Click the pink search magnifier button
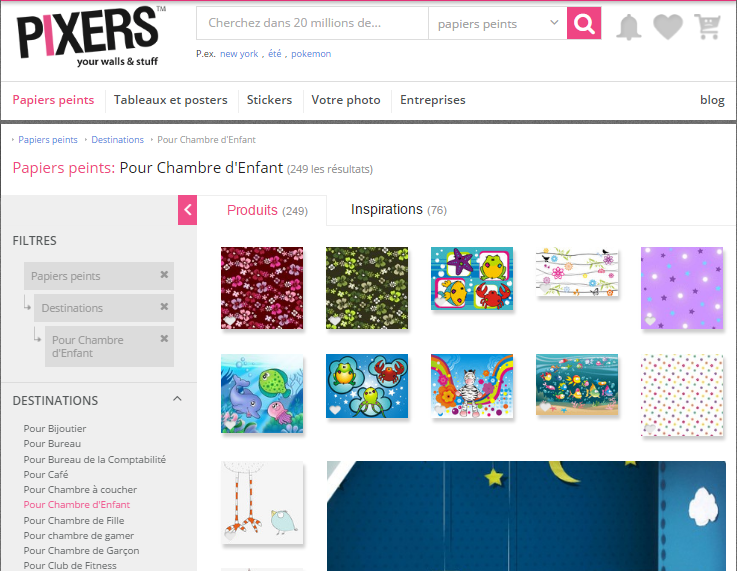The width and height of the screenshot is (737, 571). pyautogui.click(x=584, y=23)
